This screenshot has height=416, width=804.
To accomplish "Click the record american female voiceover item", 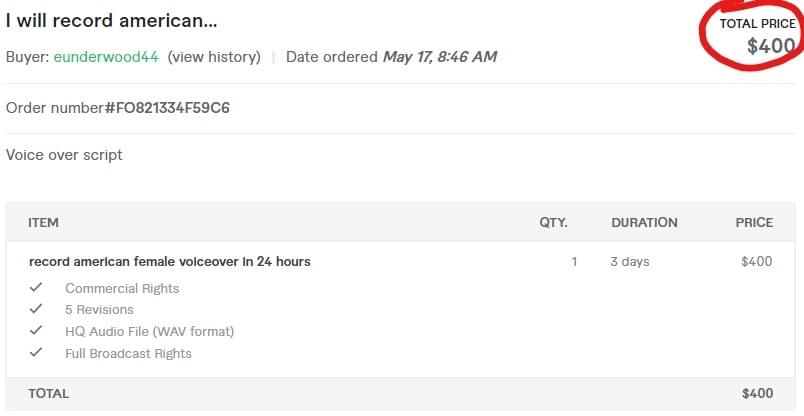I will point(170,262).
